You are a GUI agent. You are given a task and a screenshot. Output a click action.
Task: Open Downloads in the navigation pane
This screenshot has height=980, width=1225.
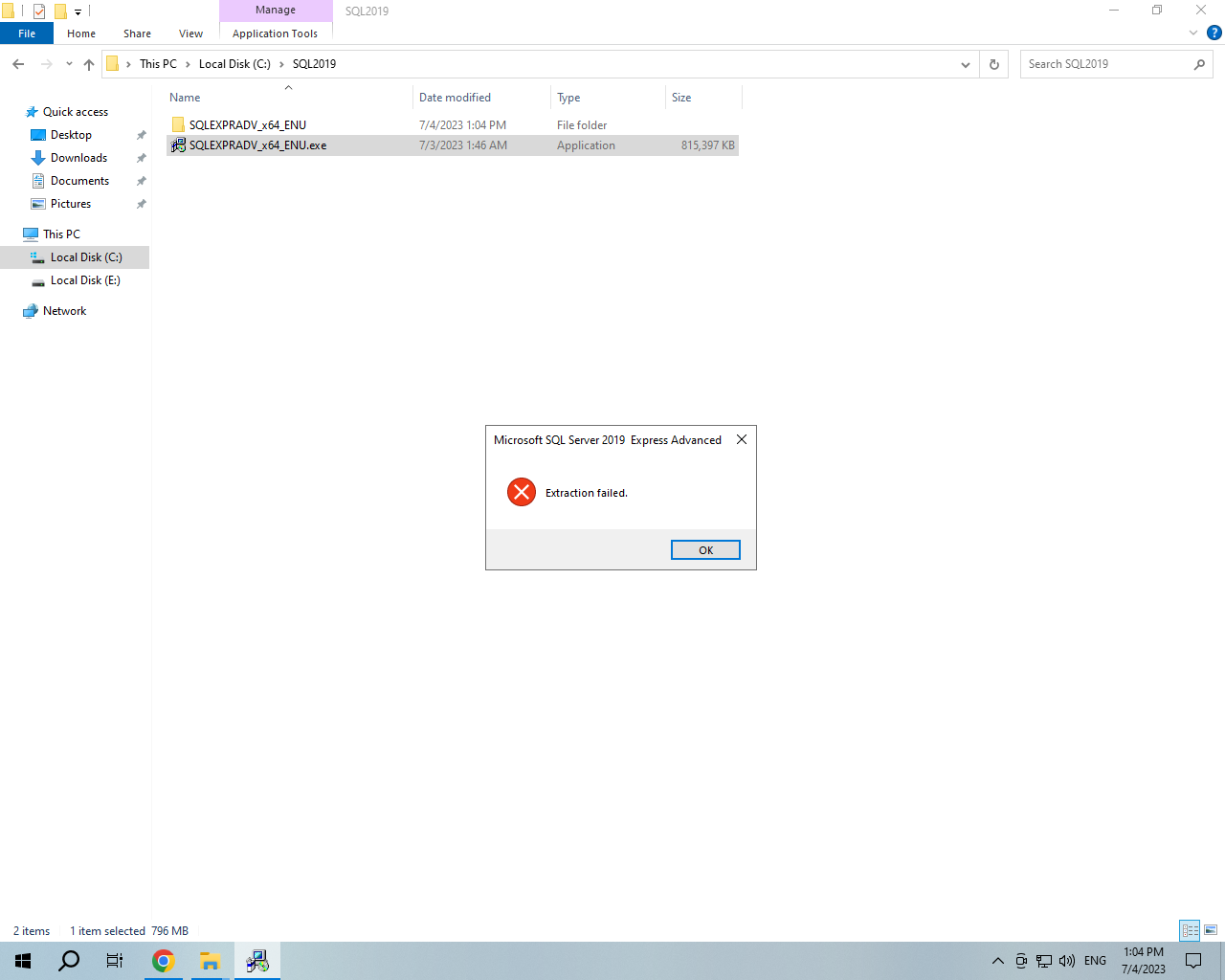[78, 158]
